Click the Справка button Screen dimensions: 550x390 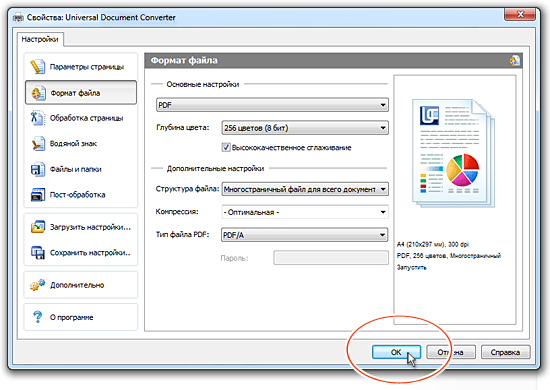pos(505,352)
